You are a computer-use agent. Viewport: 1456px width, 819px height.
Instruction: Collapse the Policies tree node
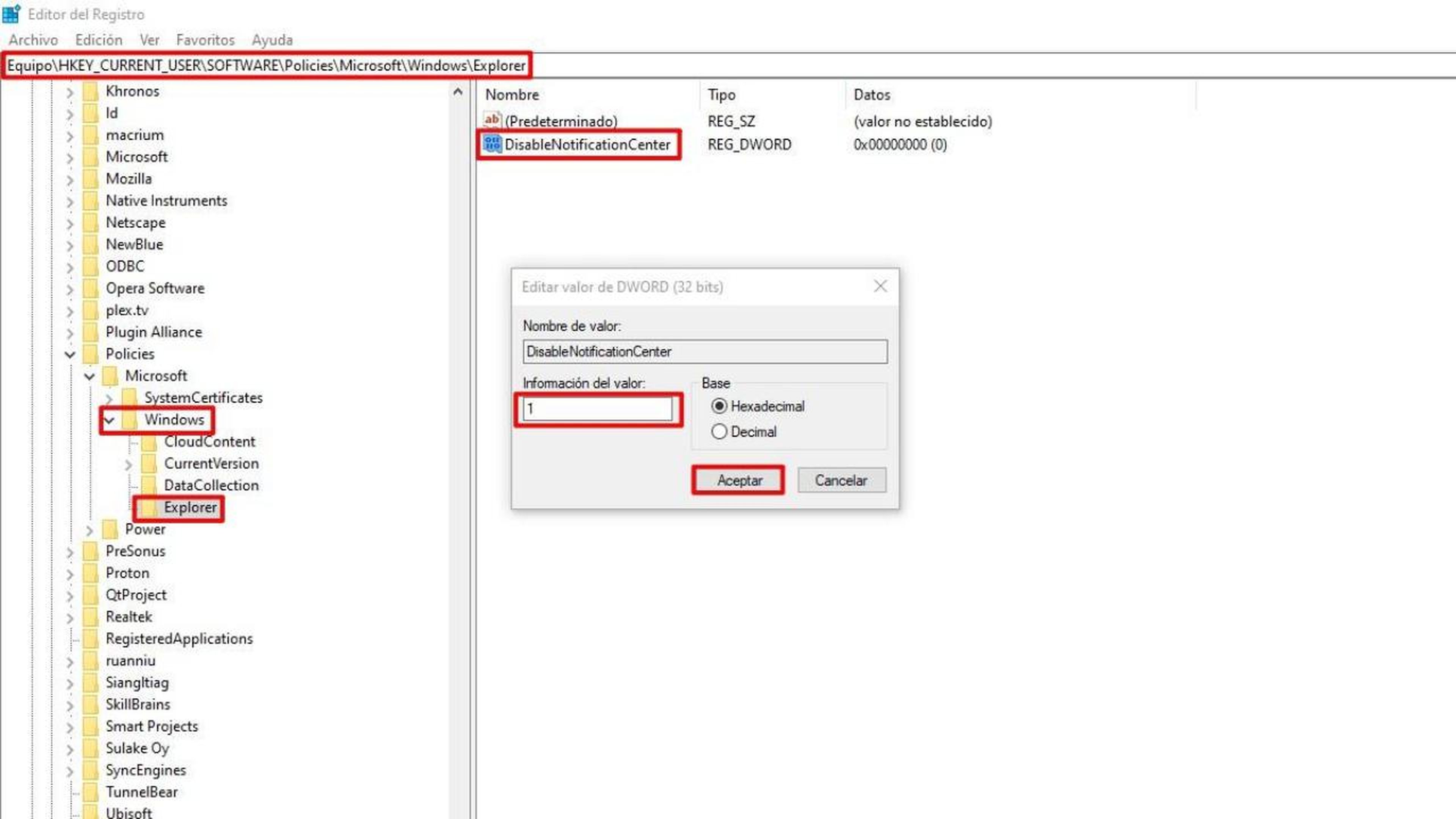(x=69, y=355)
